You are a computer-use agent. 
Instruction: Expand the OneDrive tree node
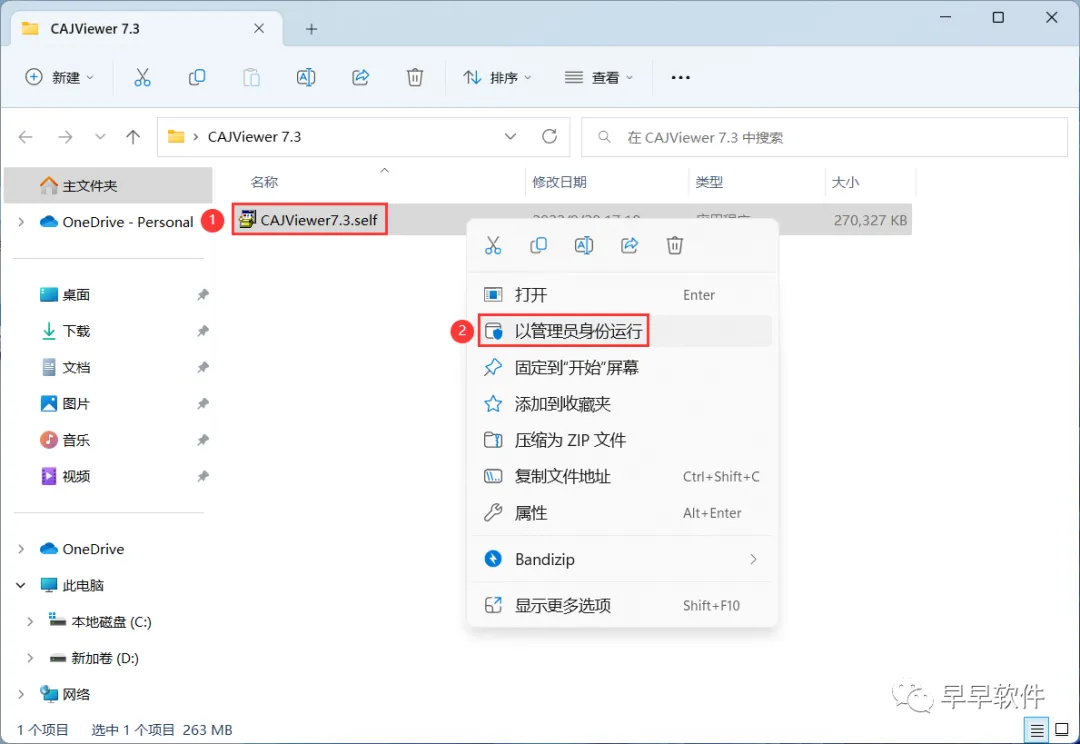click(x=21, y=549)
